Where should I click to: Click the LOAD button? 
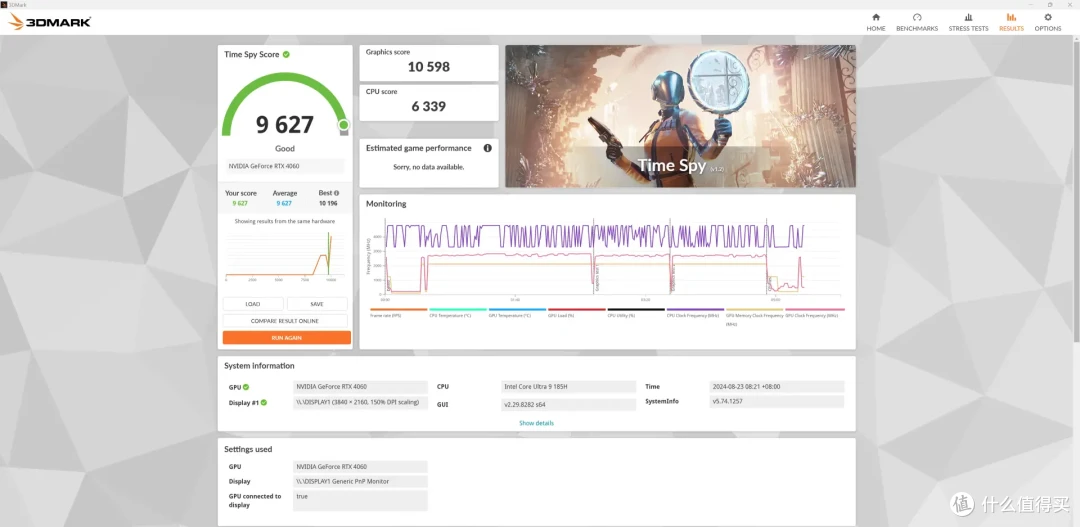coord(253,304)
